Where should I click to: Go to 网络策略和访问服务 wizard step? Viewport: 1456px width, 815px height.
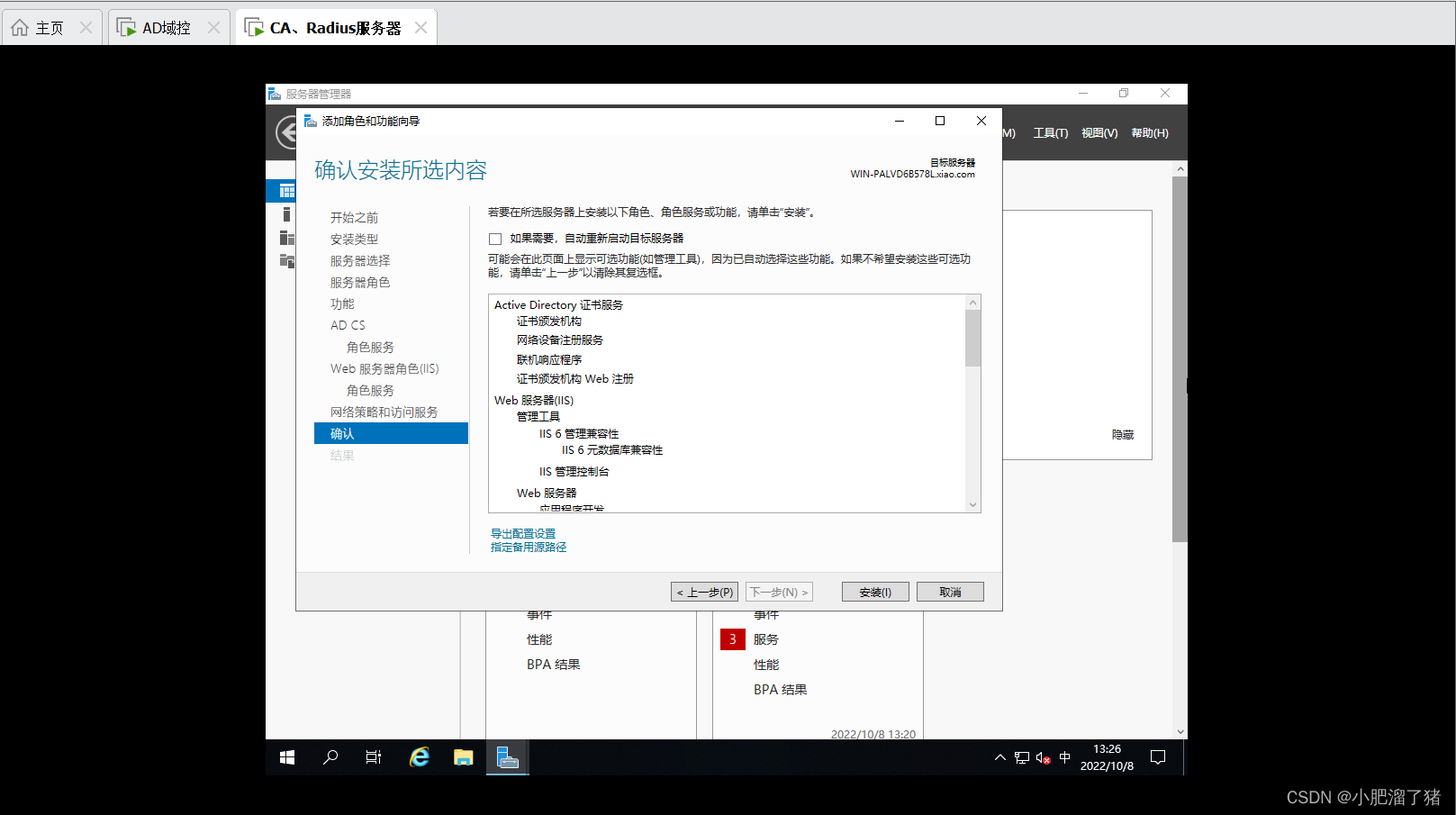click(384, 412)
